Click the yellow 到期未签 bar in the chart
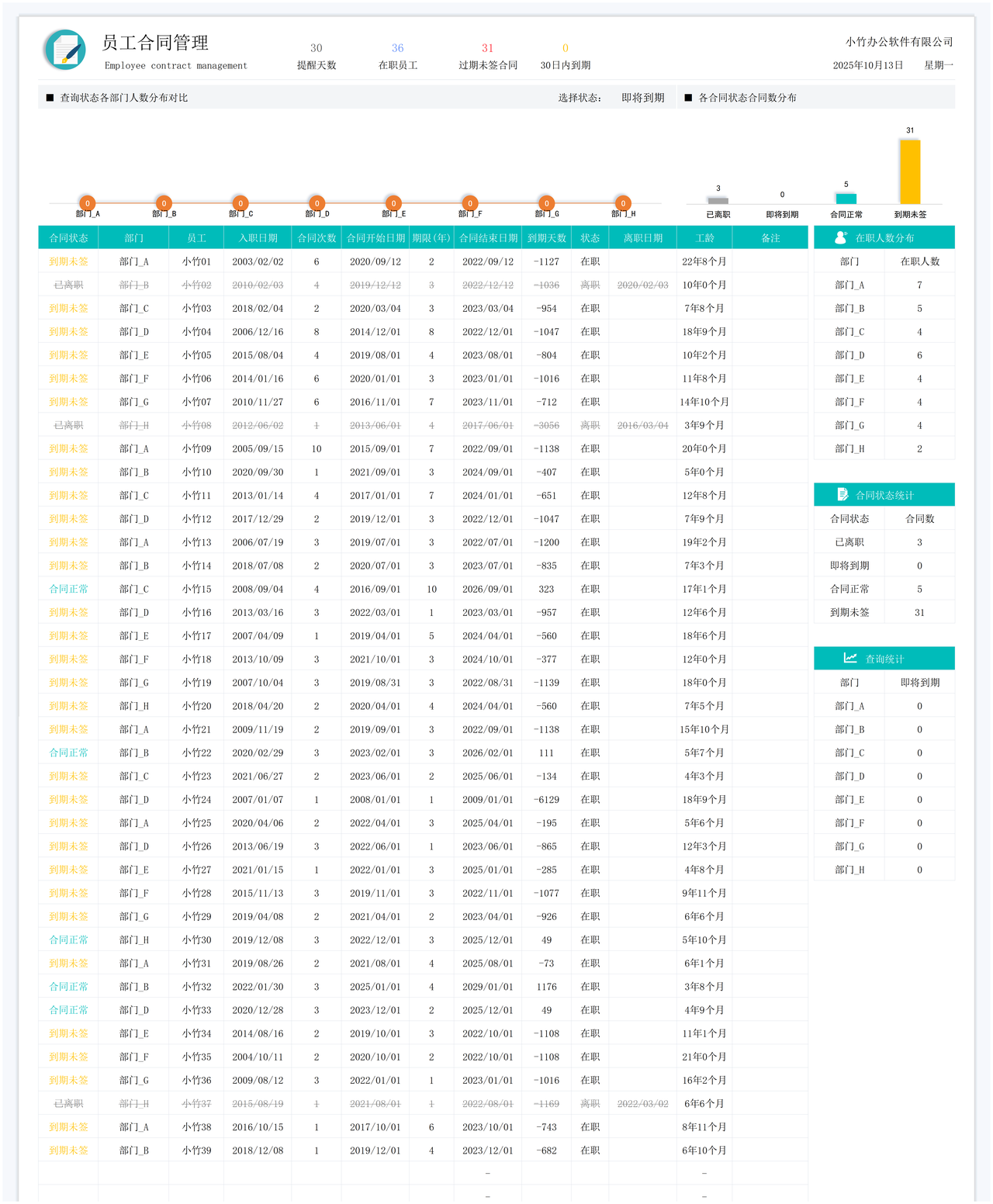This screenshot has width=993, height=1204. 910,172
